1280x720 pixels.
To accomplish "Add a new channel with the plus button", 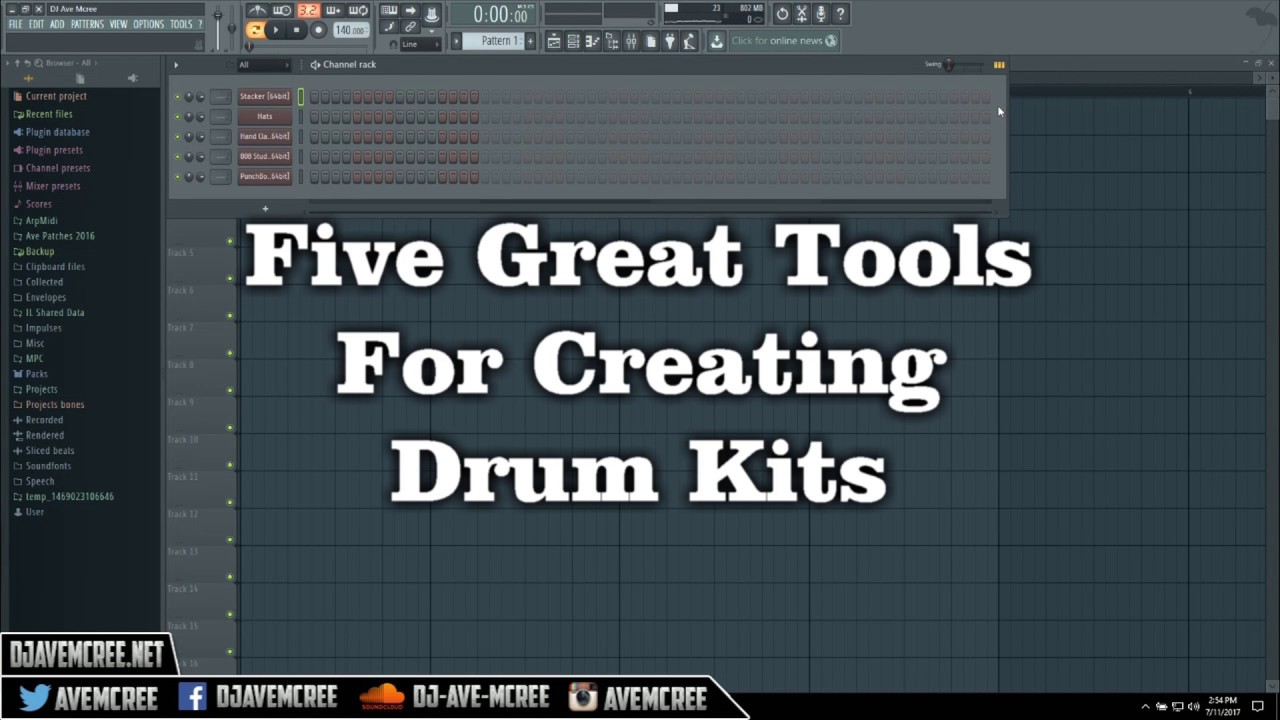I will [265, 209].
